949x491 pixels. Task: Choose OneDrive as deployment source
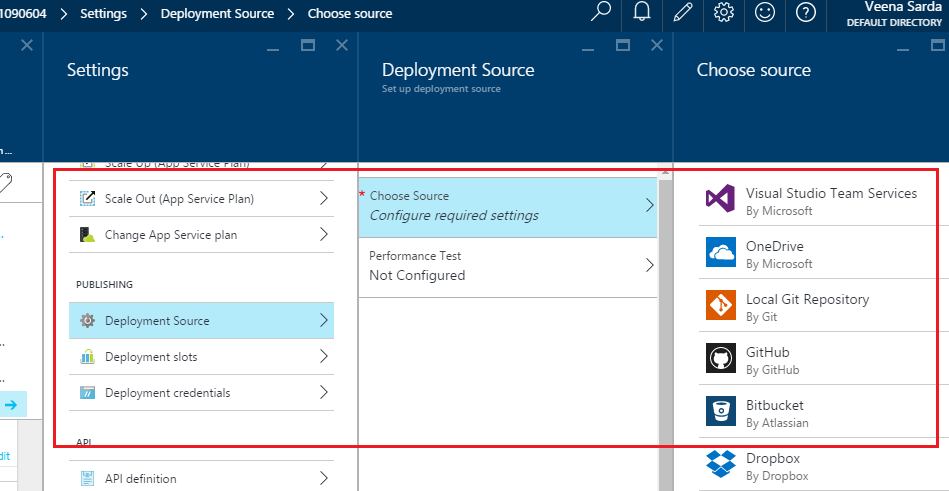774,253
